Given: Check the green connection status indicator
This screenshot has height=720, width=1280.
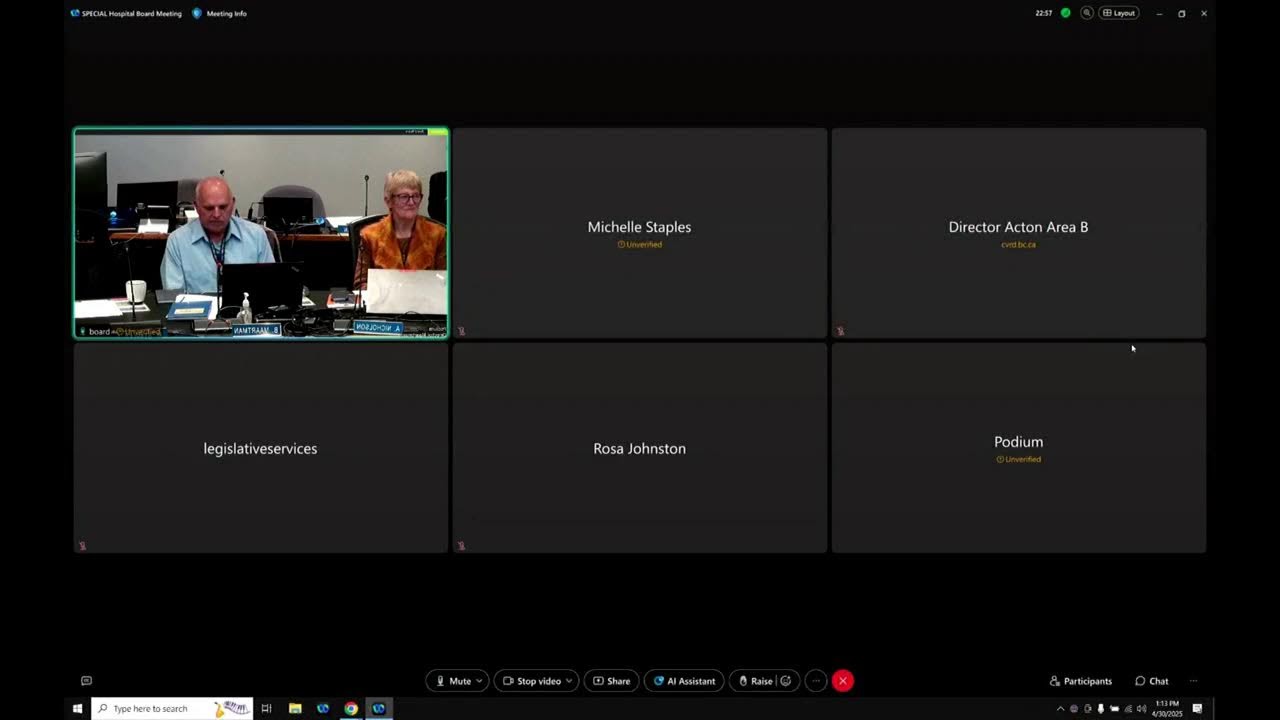Looking at the screenshot, I should click(1066, 13).
